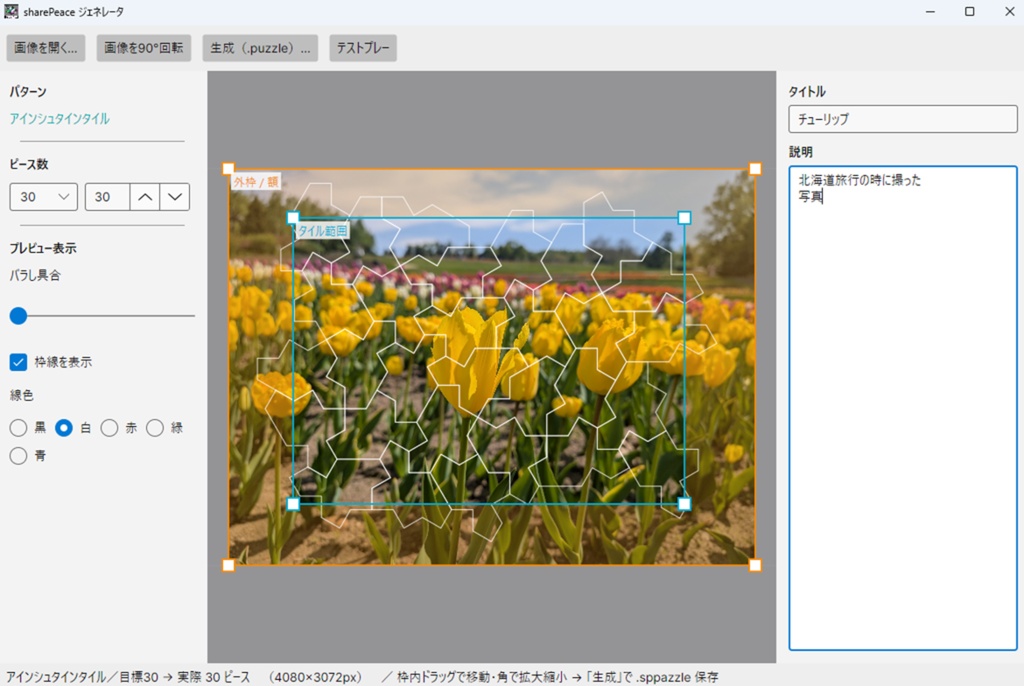Image resolution: width=1024 pixels, height=686 pixels.
Task: Open the アインシュタインタイル pattern selector
Action: pyautogui.click(x=59, y=119)
